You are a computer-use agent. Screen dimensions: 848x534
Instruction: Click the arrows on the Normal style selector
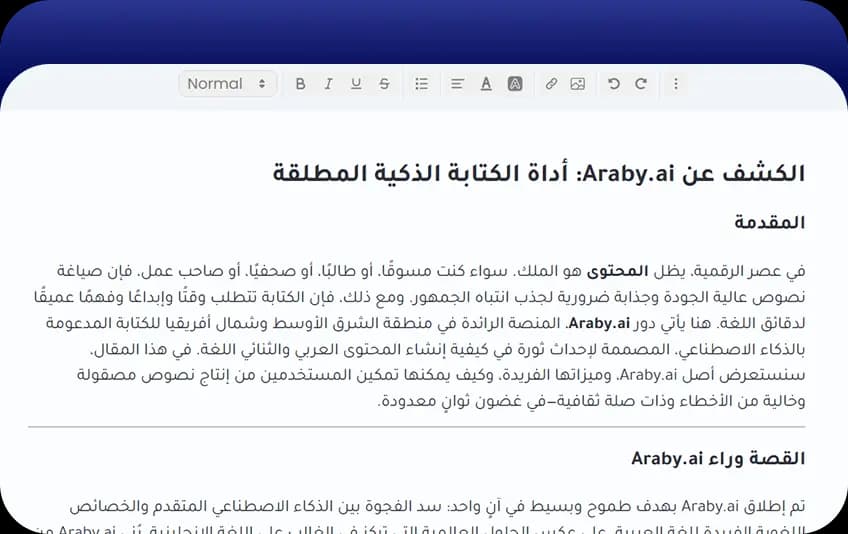coord(262,84)
